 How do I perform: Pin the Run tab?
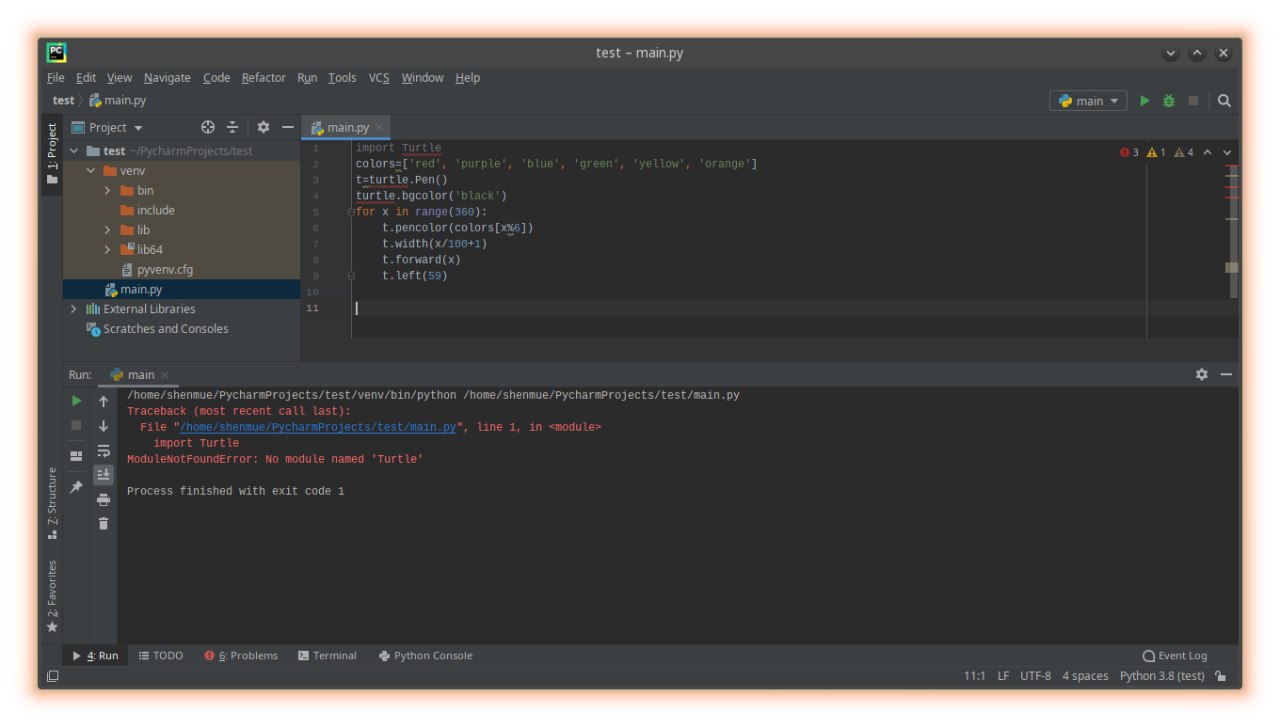76,487
